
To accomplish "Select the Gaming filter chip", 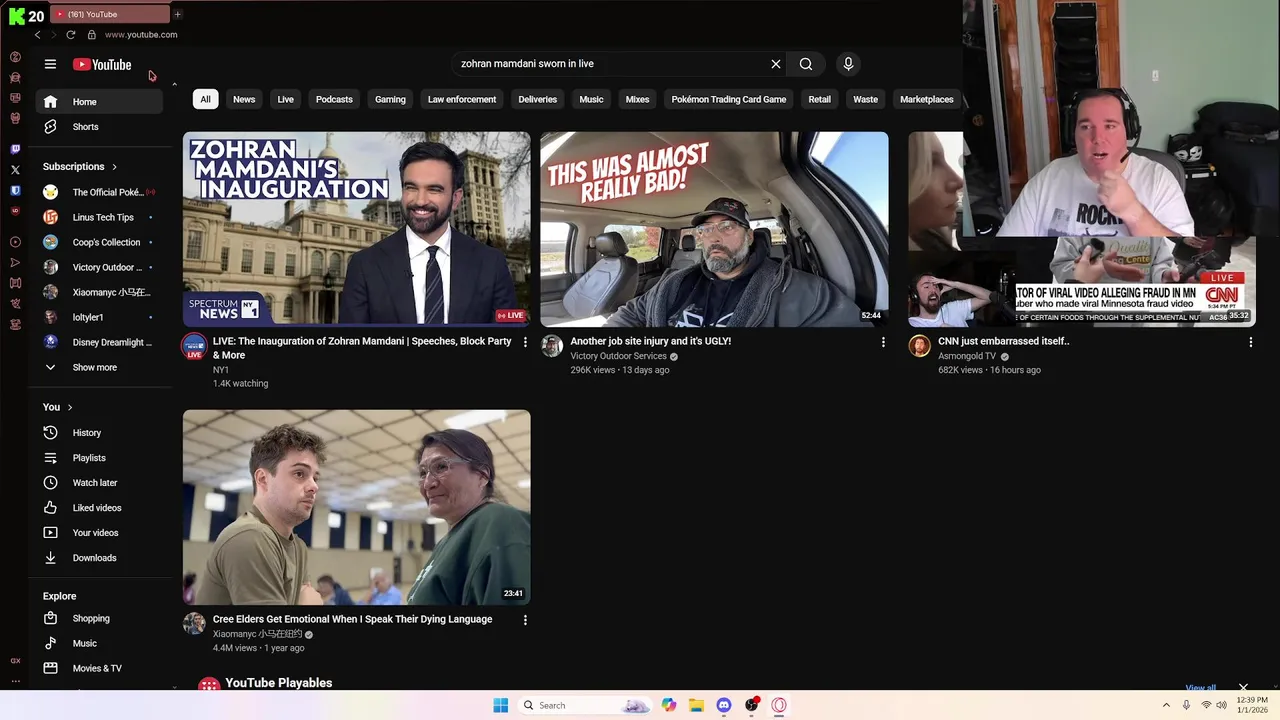I will 390,100.
